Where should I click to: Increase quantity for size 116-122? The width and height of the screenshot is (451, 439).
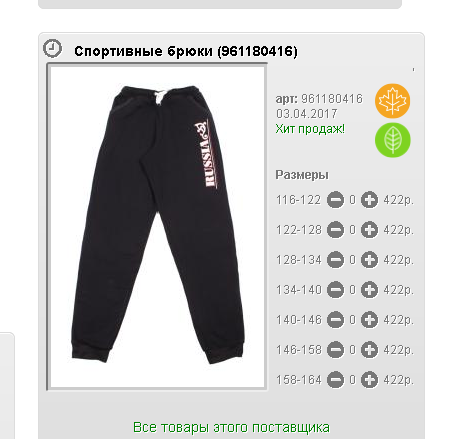coord(369,200)
